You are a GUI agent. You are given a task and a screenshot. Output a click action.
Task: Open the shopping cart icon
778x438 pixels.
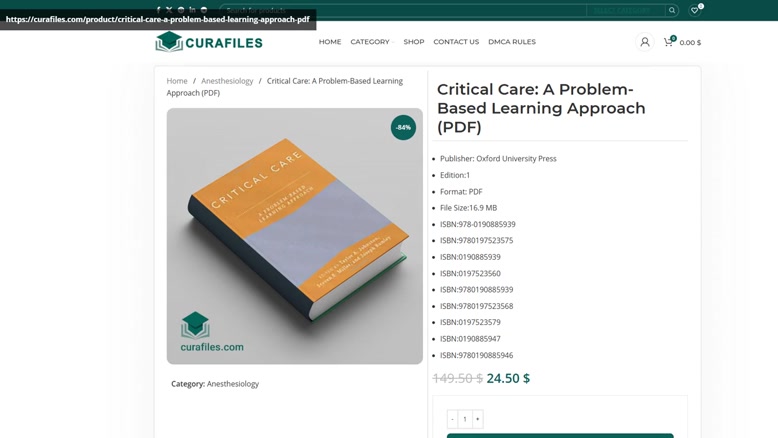pyautogui.click(x=668, y=42)
